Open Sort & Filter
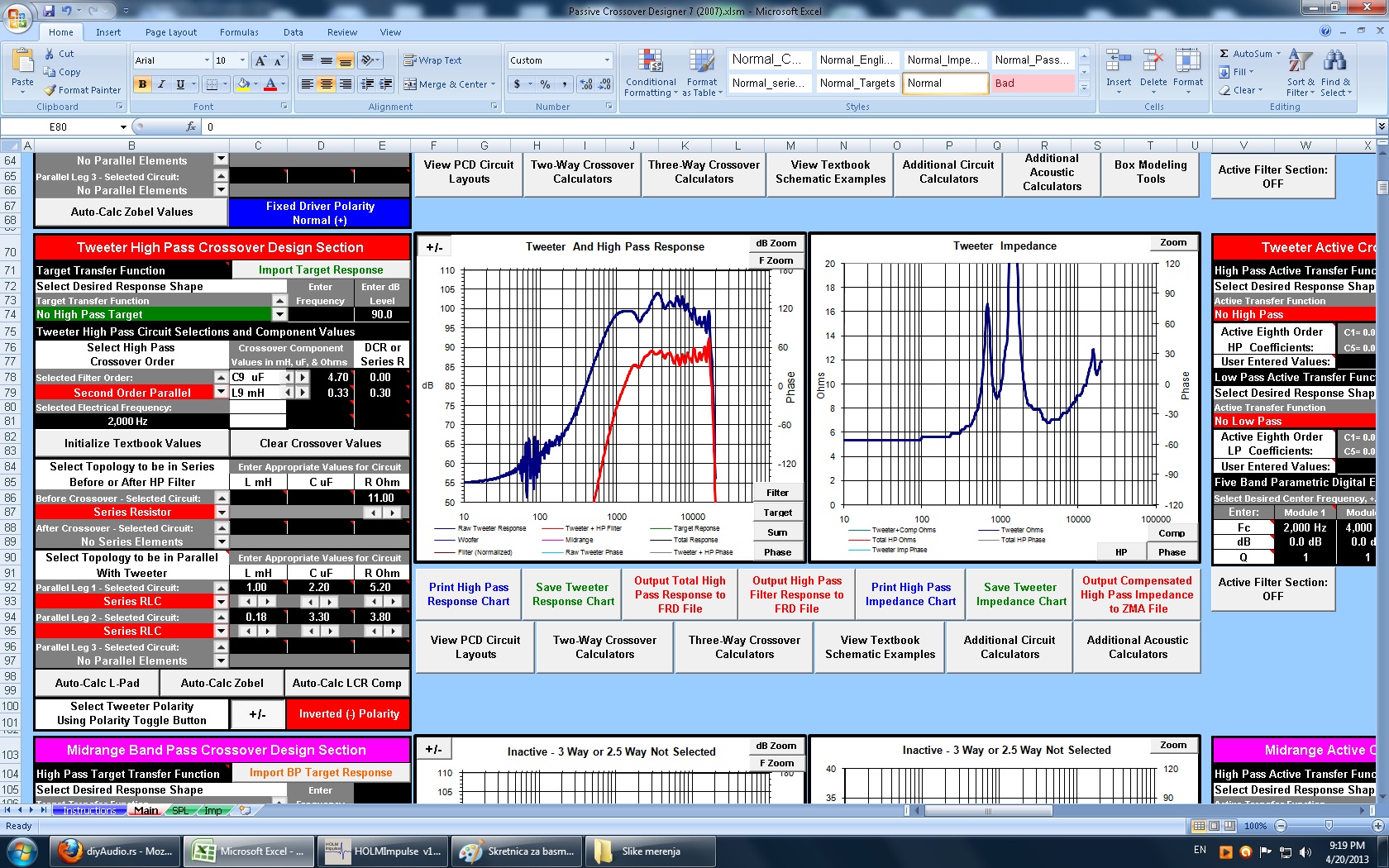The image size is (1389, 868). (1300, 73)
